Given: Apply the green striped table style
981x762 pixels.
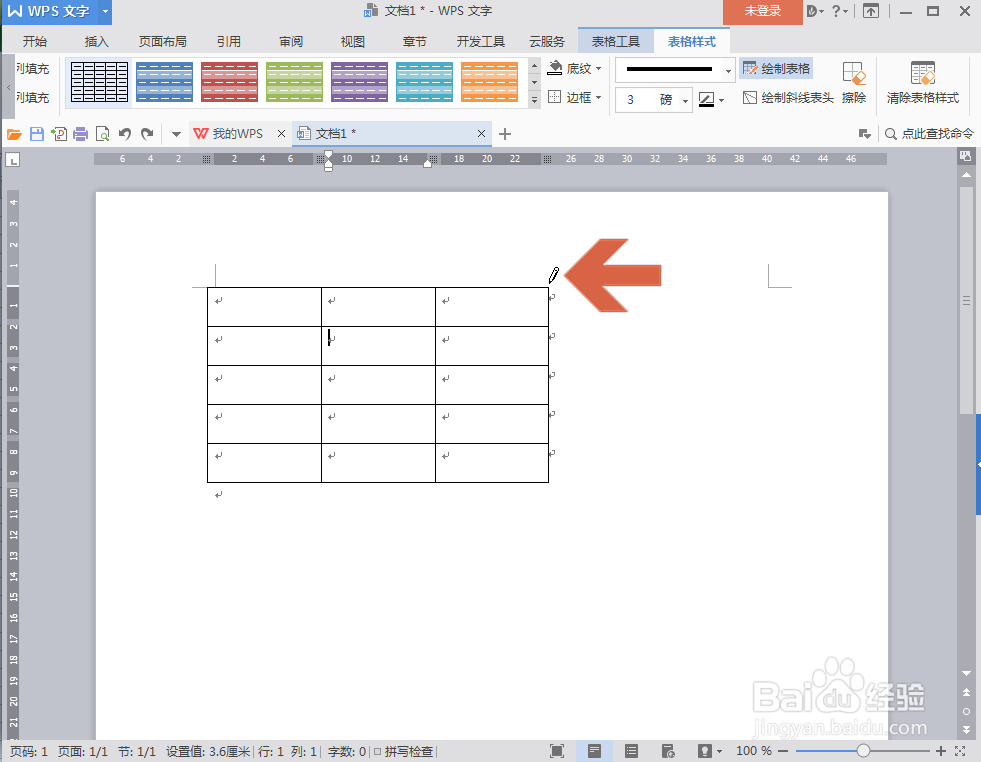Looking at the screenshot, I should (x=294, y=82).
